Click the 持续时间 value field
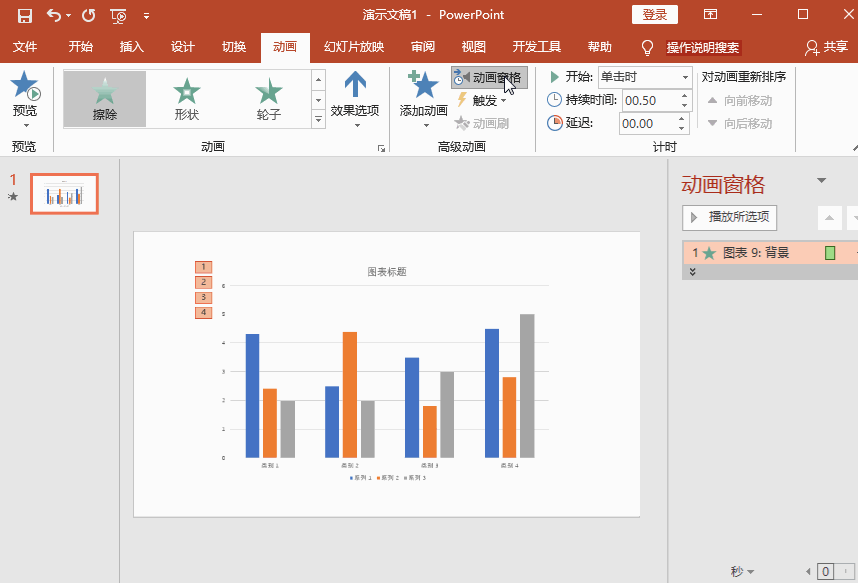858x583 pixels. [x=650, y=101]
